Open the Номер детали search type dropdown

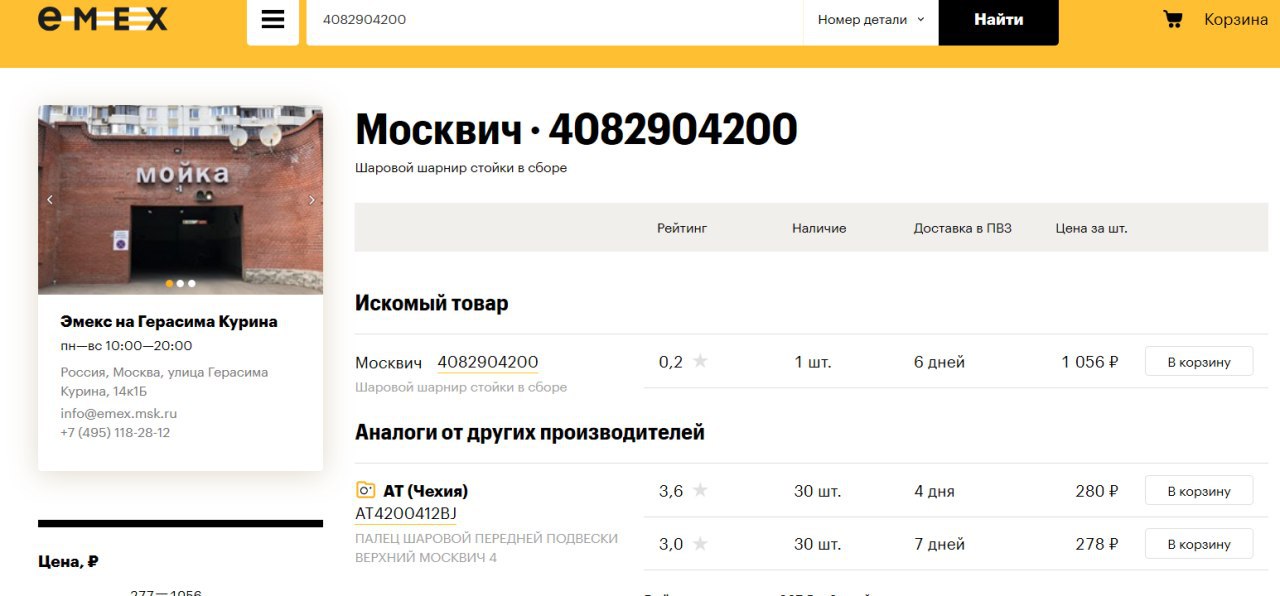[x=871, y=20]
